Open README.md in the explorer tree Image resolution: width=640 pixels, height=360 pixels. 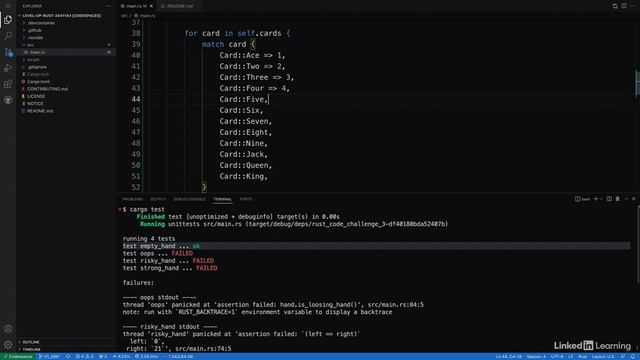coord(40,111)
